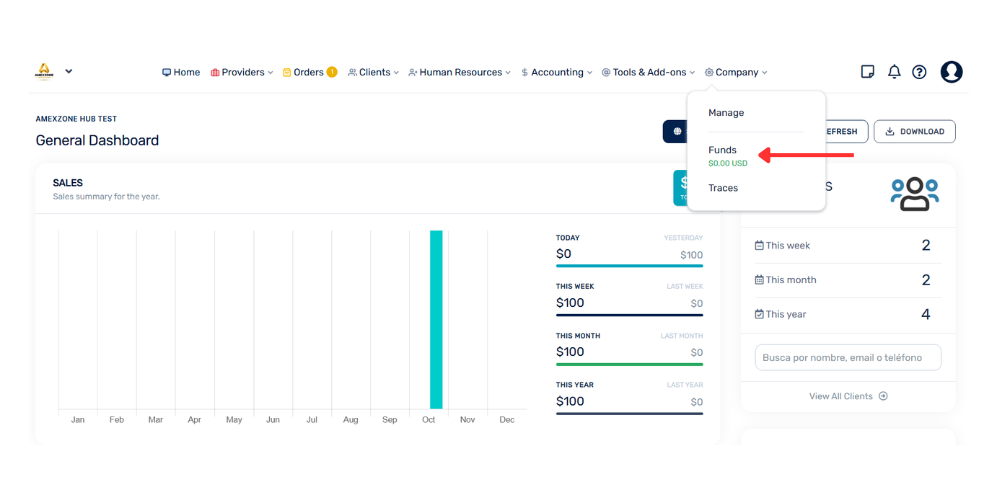This screenshot has height=500, width=1000.
Task: Expand the chevron next to company logo
Action: tap(69, 71)
